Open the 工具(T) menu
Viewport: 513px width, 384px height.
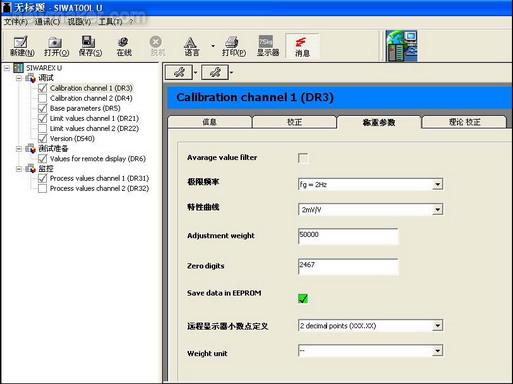[110, 22]
